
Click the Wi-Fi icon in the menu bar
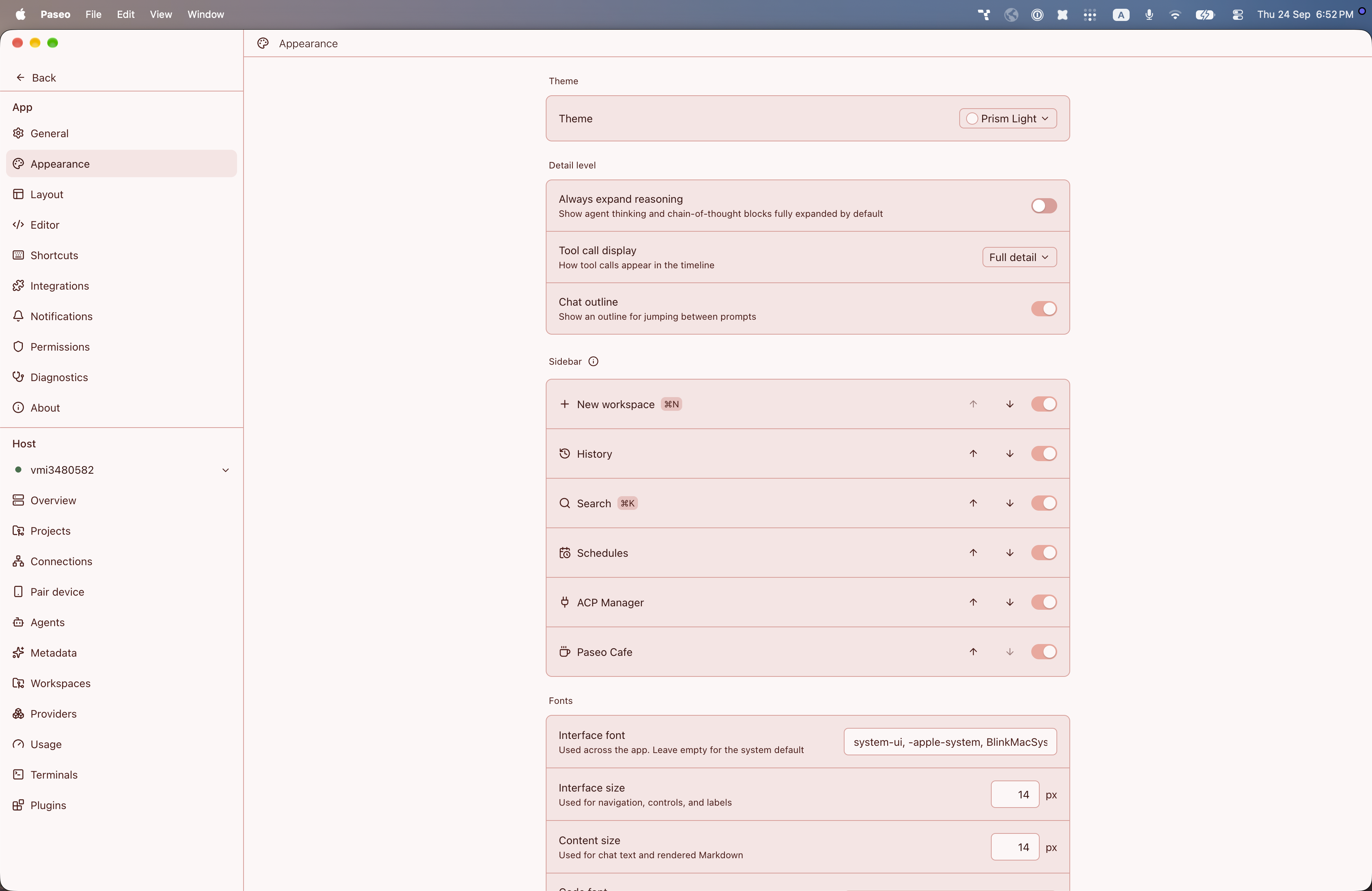coord(1175,14)
